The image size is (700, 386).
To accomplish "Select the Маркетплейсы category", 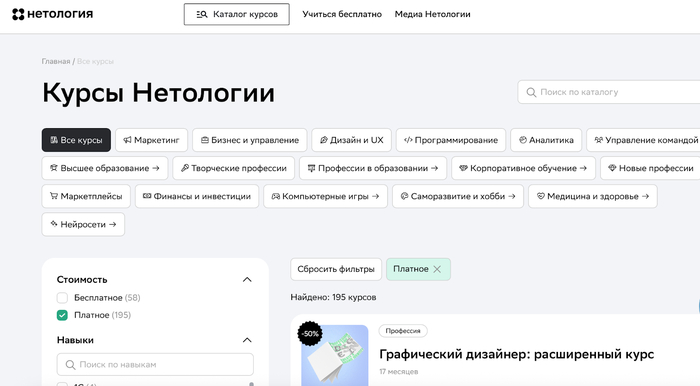I will click(86, 196).
